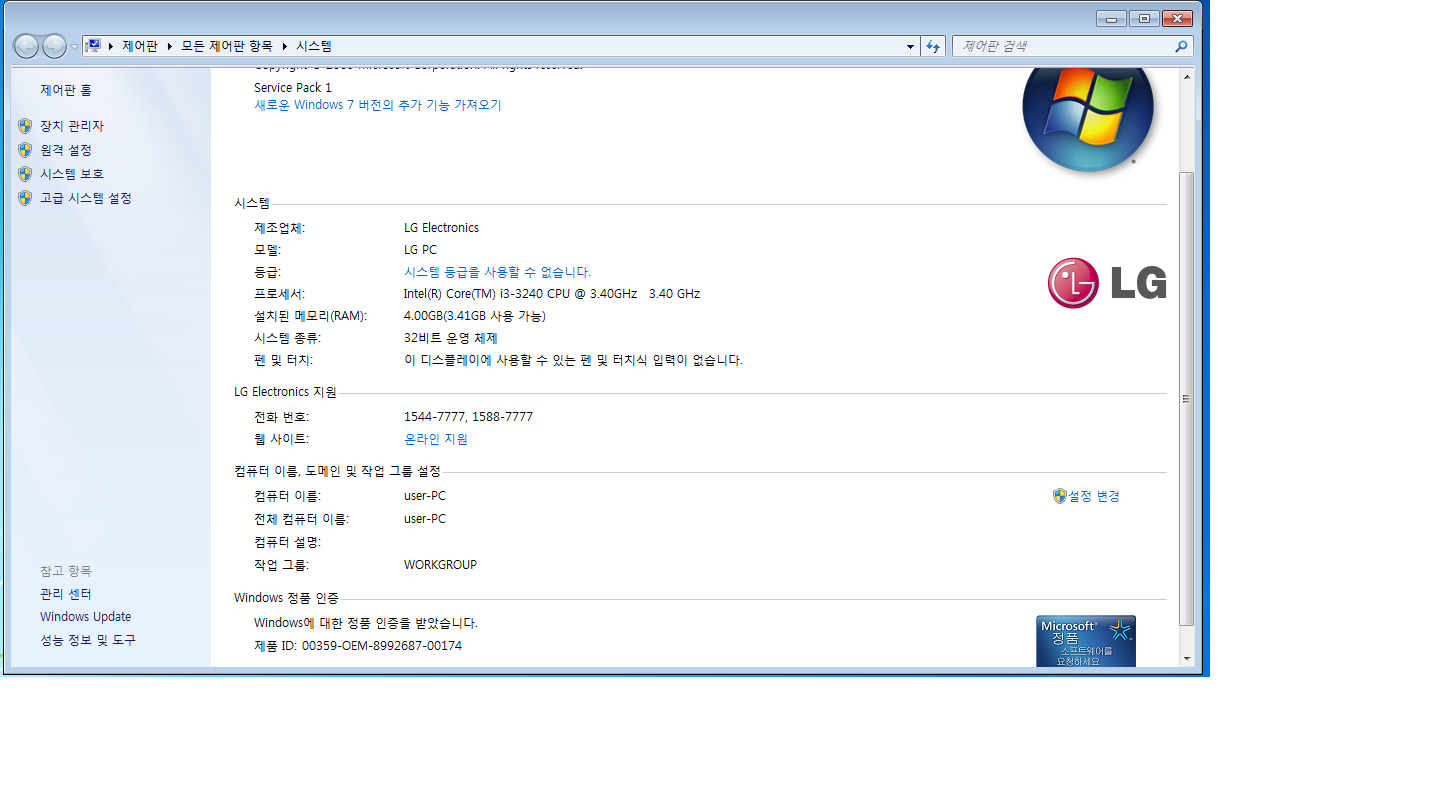Select 제어판 in the address breadcrumb

[140, 46]
